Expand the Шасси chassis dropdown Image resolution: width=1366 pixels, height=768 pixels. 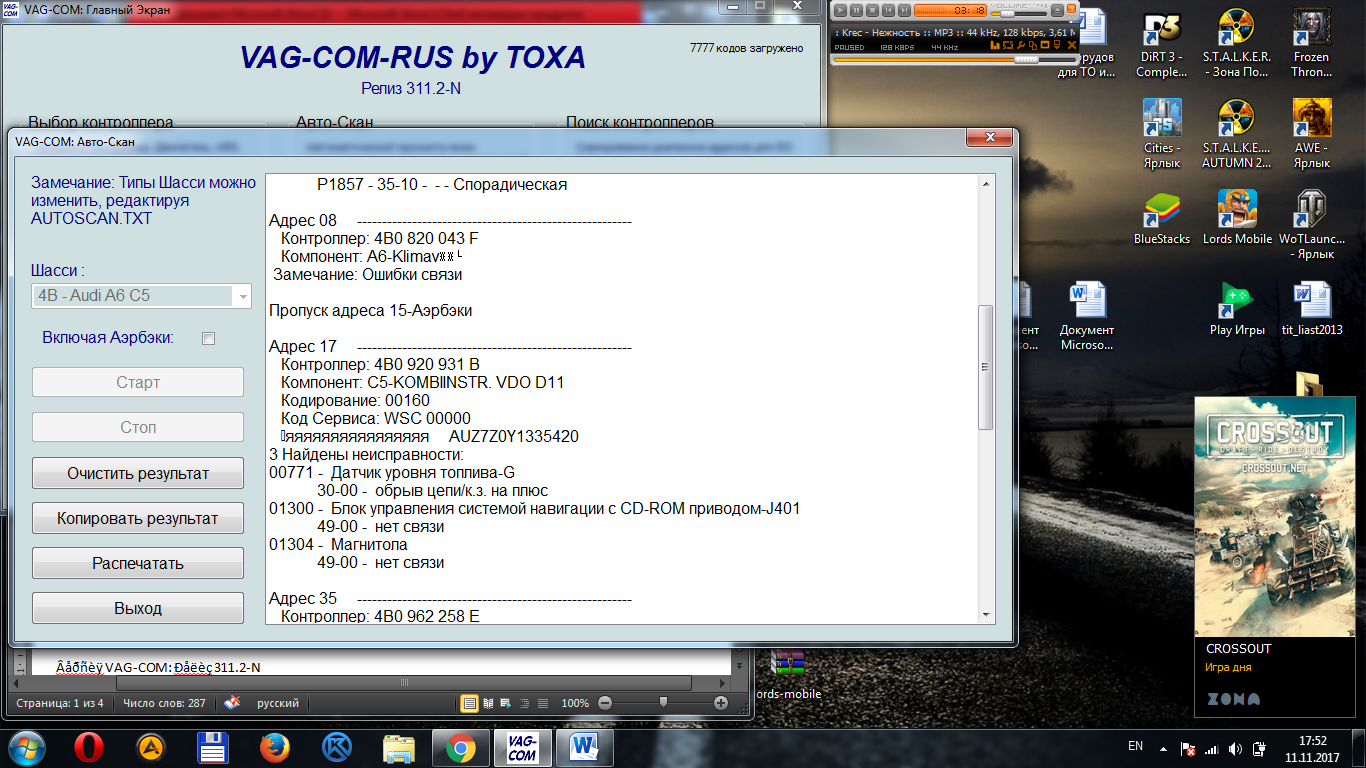point(242,296)
